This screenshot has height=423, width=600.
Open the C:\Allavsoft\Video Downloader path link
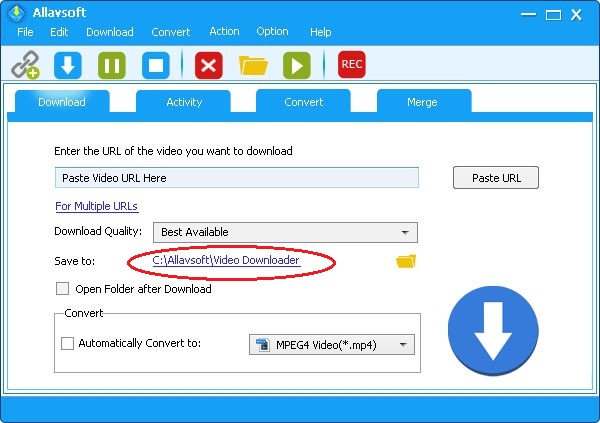click(x=226, y=260)
